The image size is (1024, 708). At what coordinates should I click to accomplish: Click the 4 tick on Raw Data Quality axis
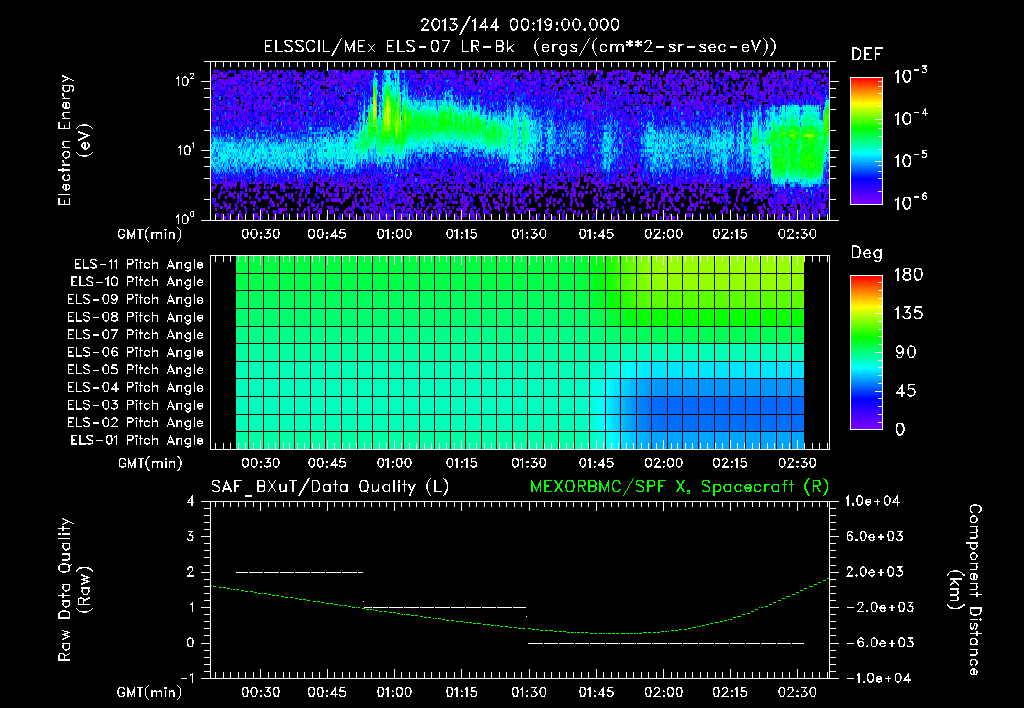click(x=191, y=501)
